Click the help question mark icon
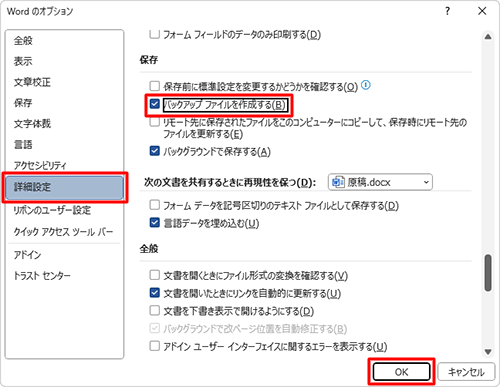This screenshot has width=500, height=387. click(x=447, y=11)
